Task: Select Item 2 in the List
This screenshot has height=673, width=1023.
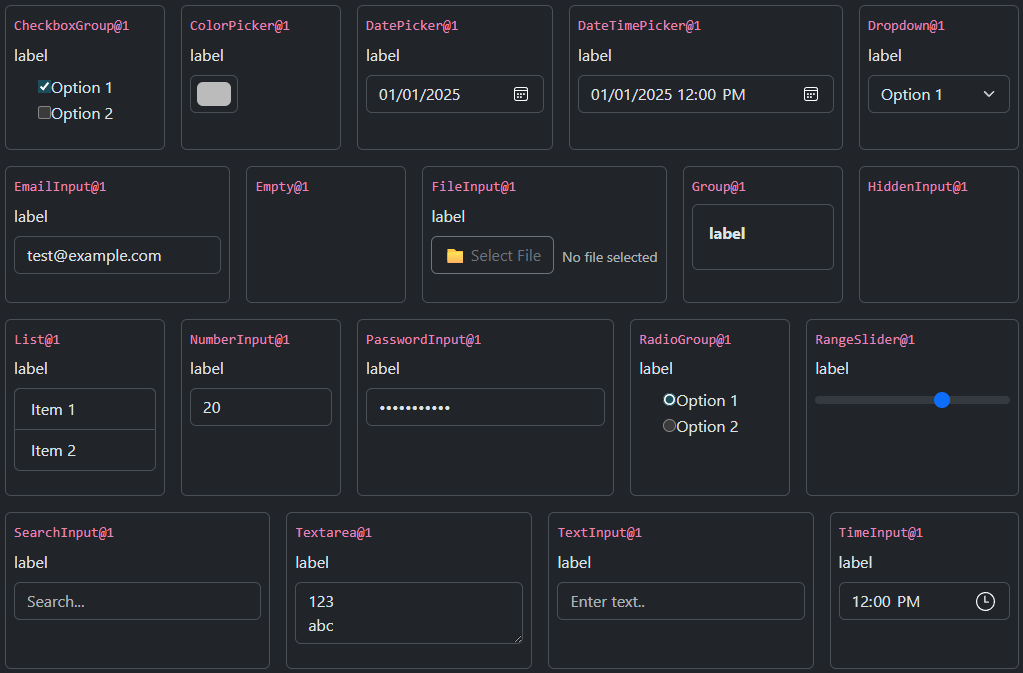Action: click(84, 450)
